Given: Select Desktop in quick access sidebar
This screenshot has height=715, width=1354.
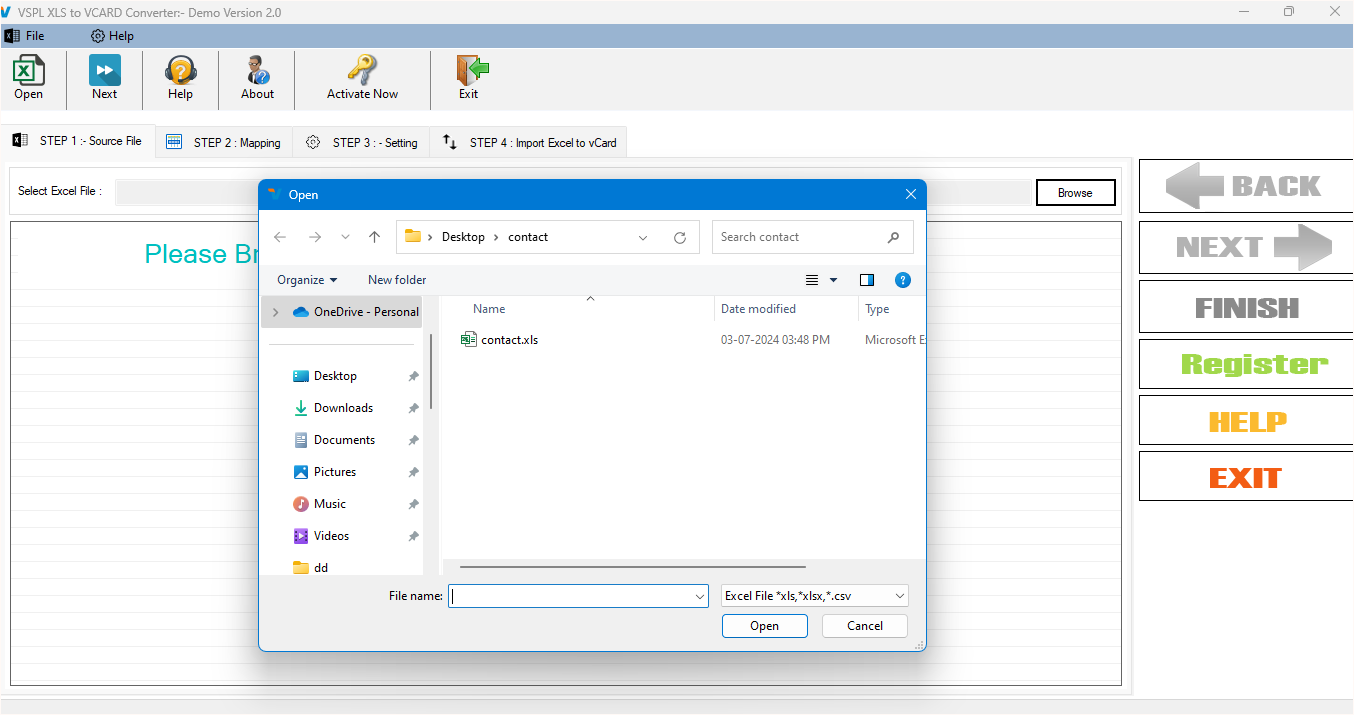Looking at the screenshot, I should [335, 376].
